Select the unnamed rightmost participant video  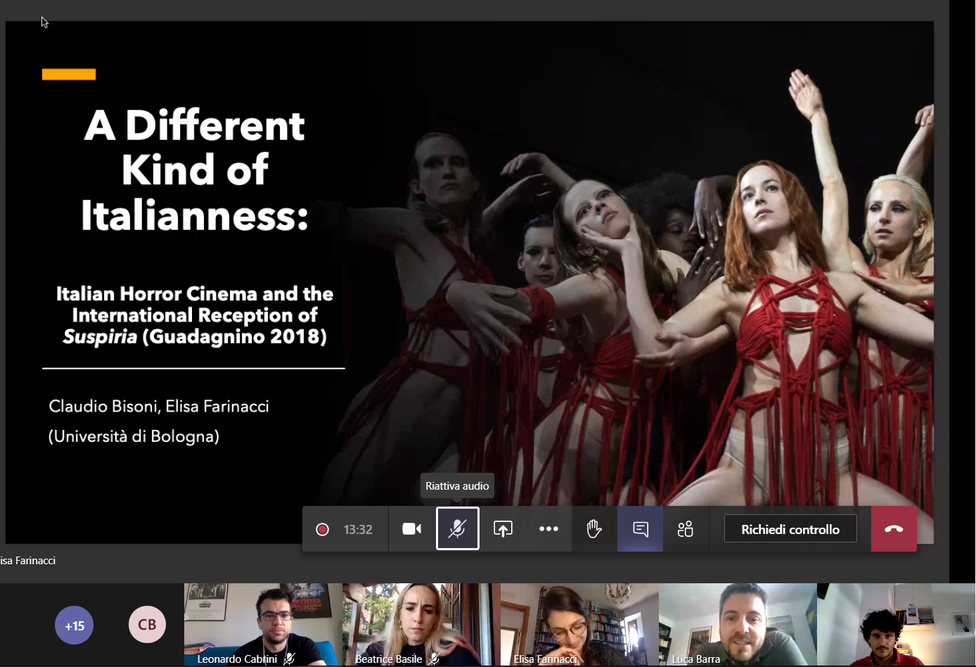[x=895, y=624]
